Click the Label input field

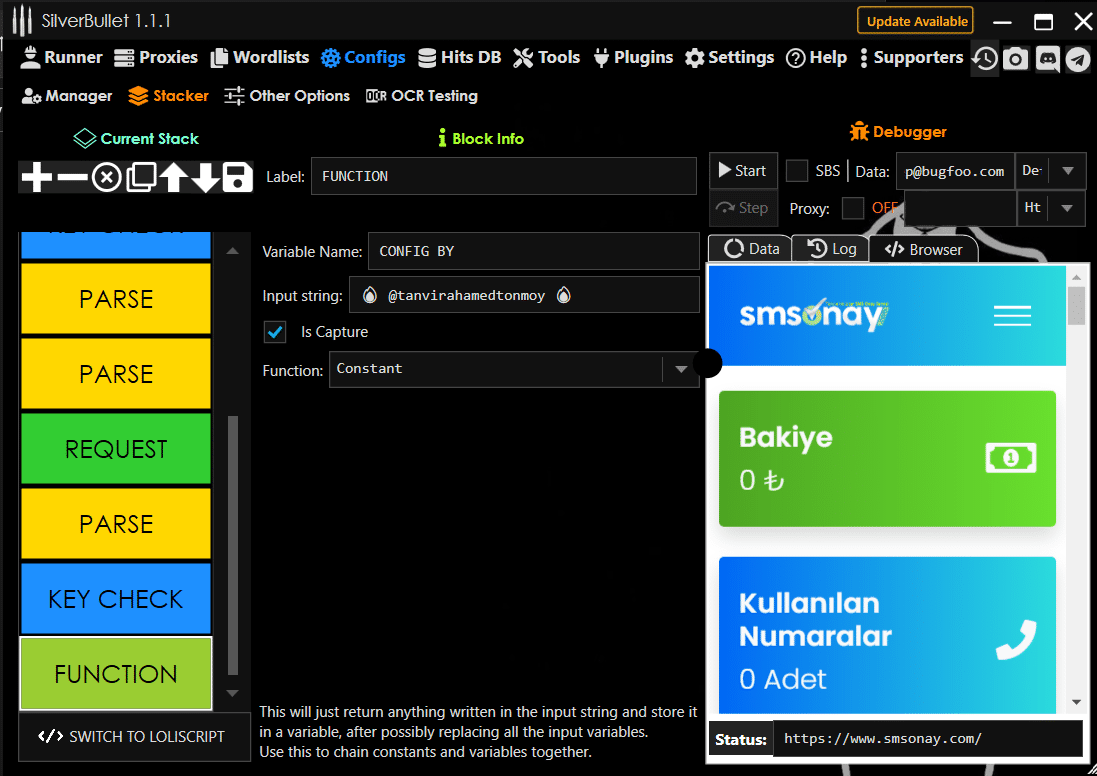pos(504,176)
